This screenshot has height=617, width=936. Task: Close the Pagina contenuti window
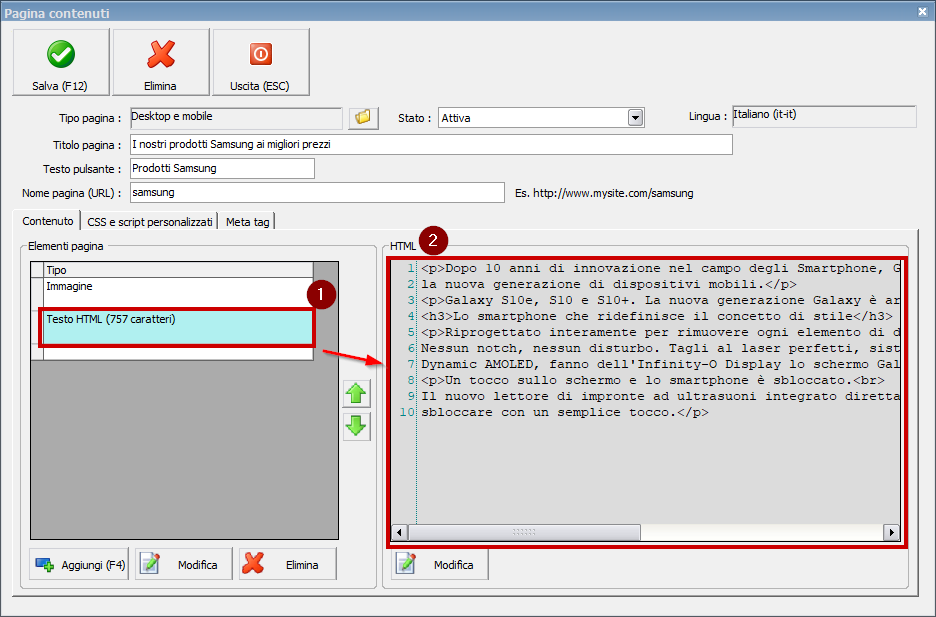(x=922, y=11)
